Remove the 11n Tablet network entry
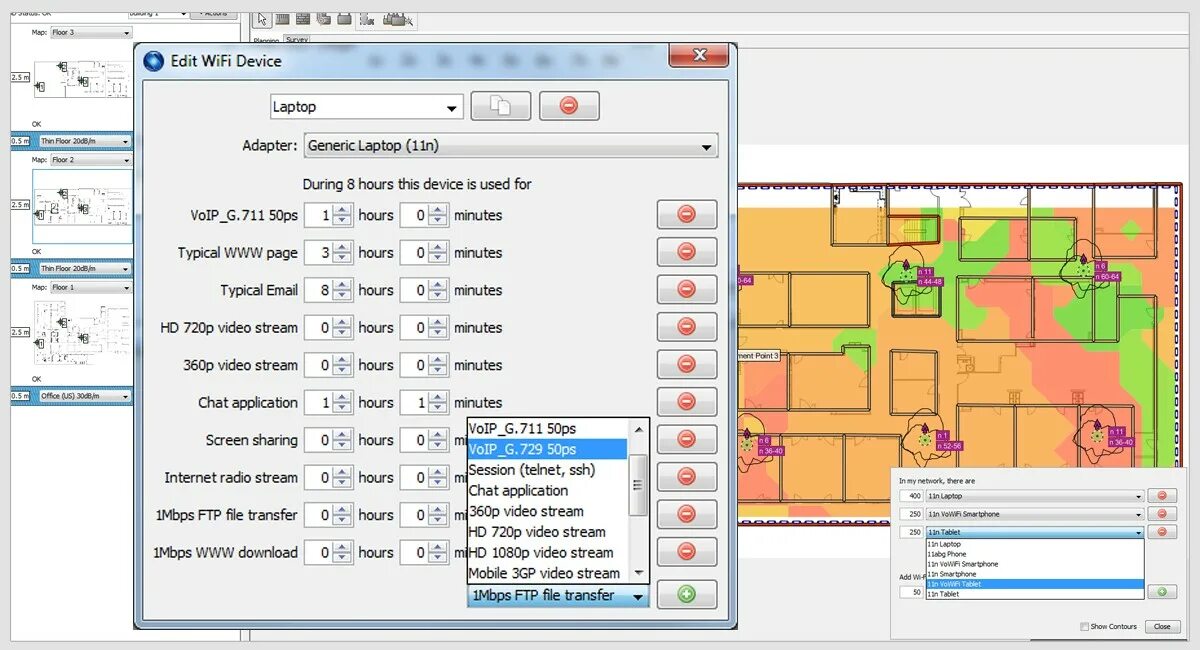The width and height of the screenshot is (1200, 650). pyautogui.click(x=1161, y=533)
